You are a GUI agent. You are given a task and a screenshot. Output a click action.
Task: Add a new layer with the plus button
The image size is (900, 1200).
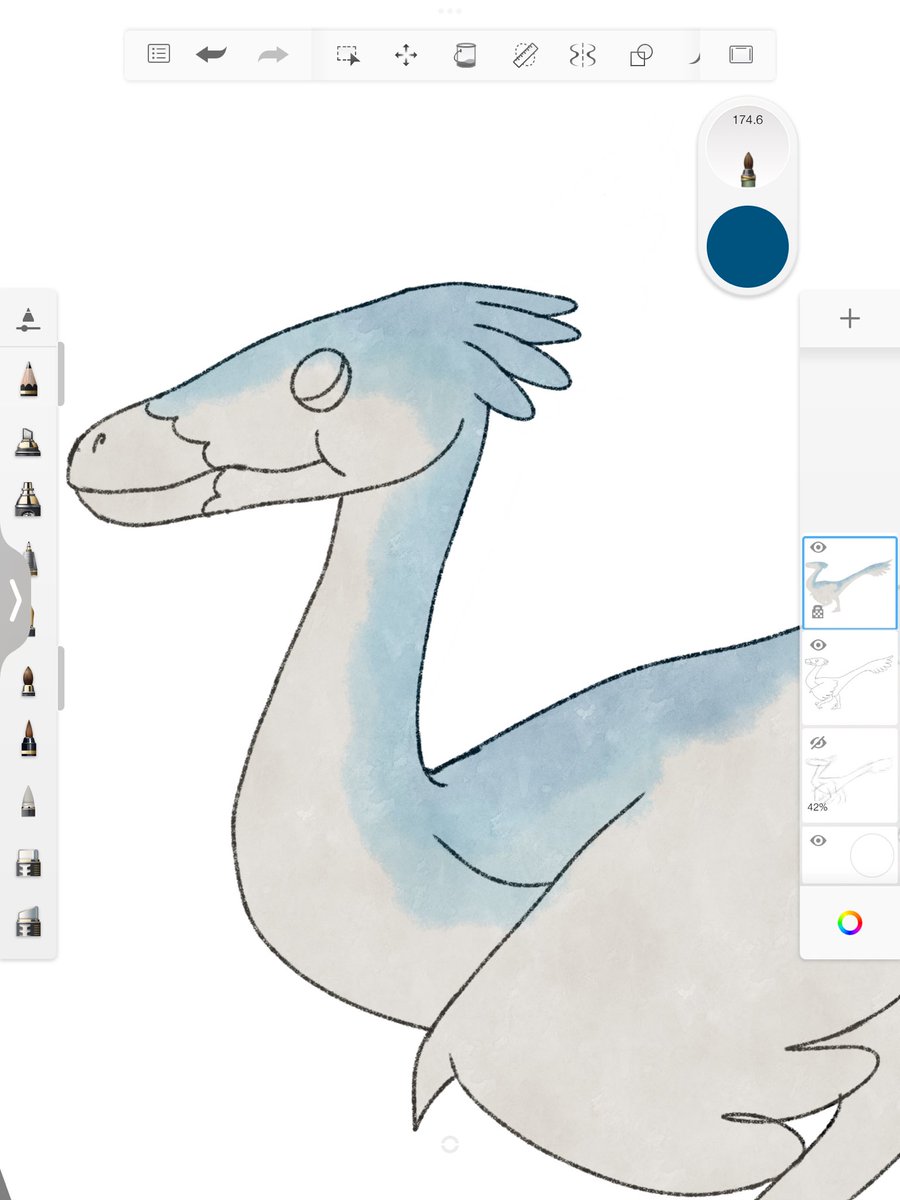(850, 319)
